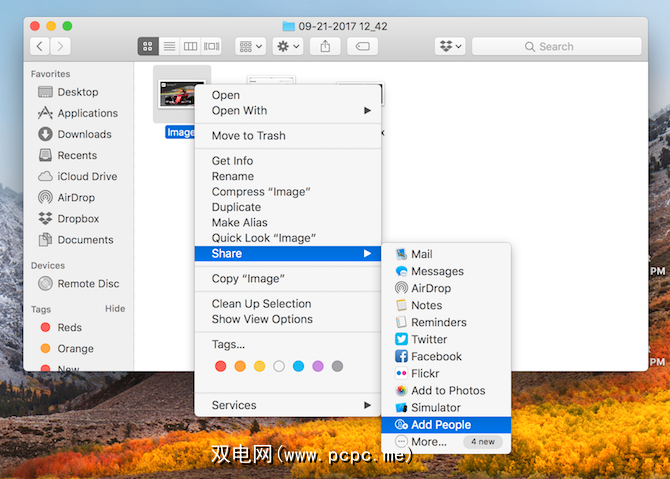This screenshot has width=670, height=479.
Task: Choose Copy "Image"
Action: 288,279
